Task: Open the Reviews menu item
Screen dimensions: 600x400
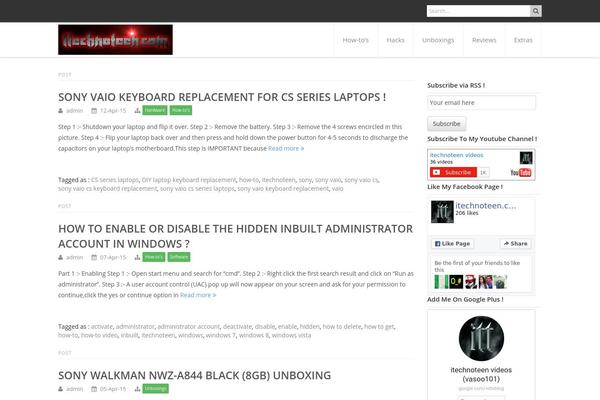Action: pyautogui.click(x=484, y=40)
